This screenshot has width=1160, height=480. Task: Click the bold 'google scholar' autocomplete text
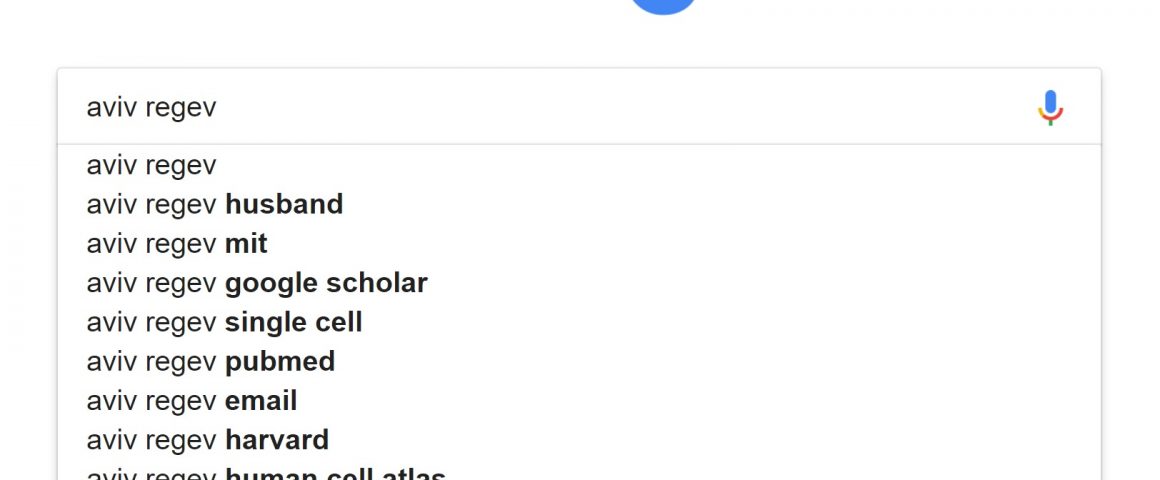326,283
